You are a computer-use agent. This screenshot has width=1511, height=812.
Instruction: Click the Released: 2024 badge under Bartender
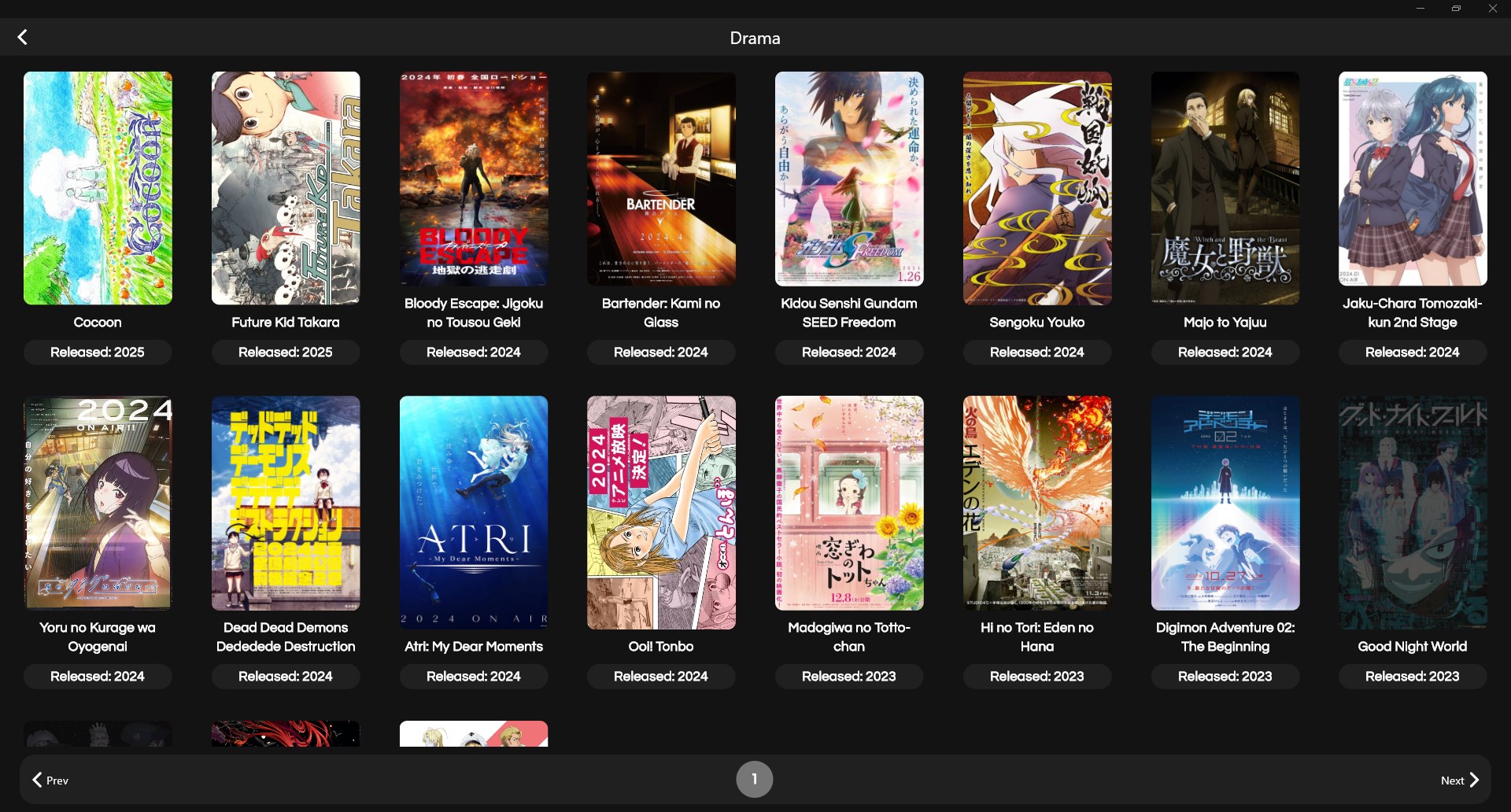click(x=661, y=352)
